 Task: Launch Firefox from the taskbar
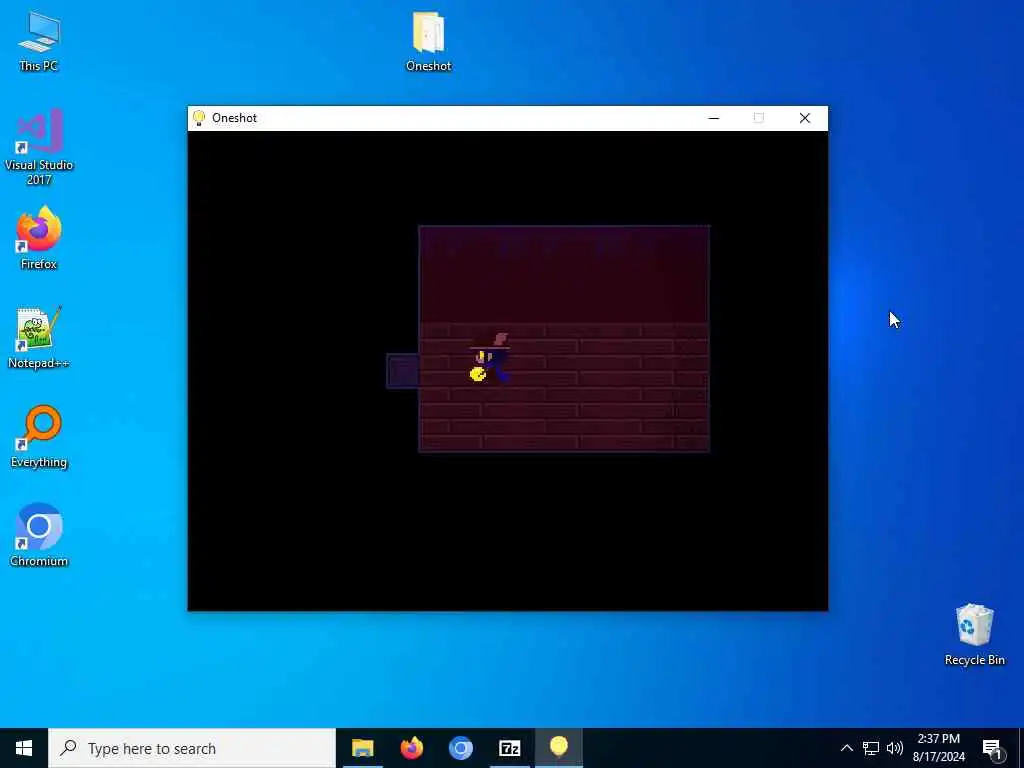click(411, 748)
